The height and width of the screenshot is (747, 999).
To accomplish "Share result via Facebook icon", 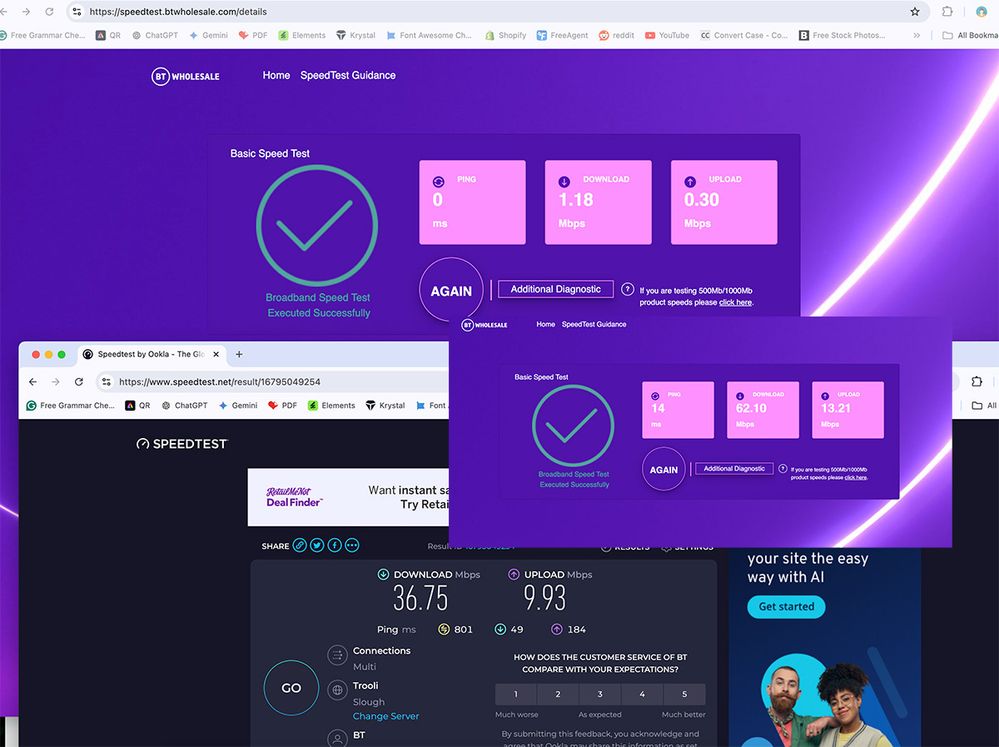I will pyautogui.click(x=334, y=545).
